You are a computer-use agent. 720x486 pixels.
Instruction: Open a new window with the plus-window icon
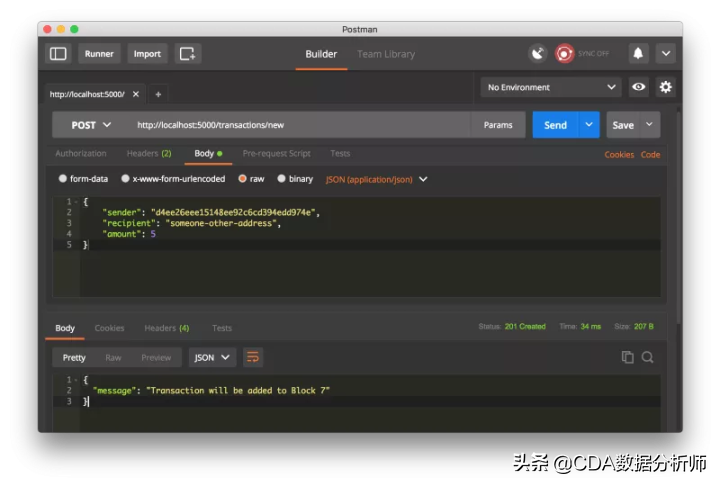pyautogui.click(x=187, y=54)
